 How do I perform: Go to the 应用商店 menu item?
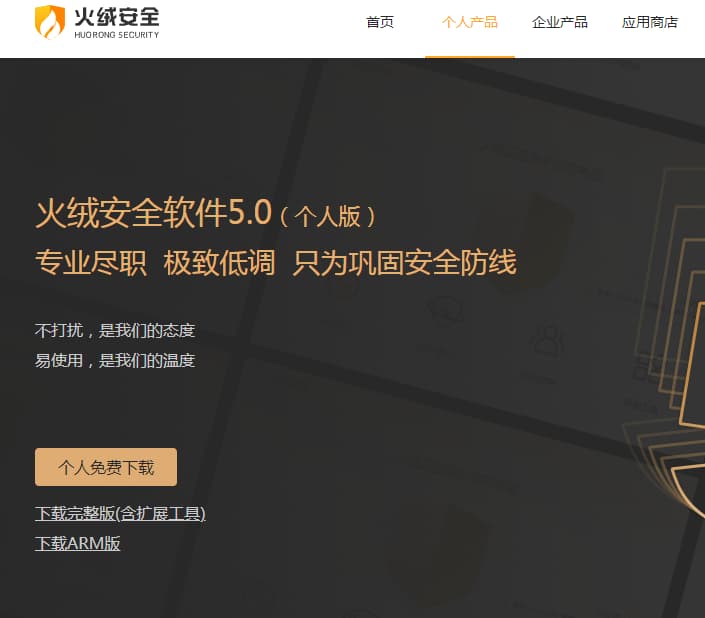coord(650,22)
